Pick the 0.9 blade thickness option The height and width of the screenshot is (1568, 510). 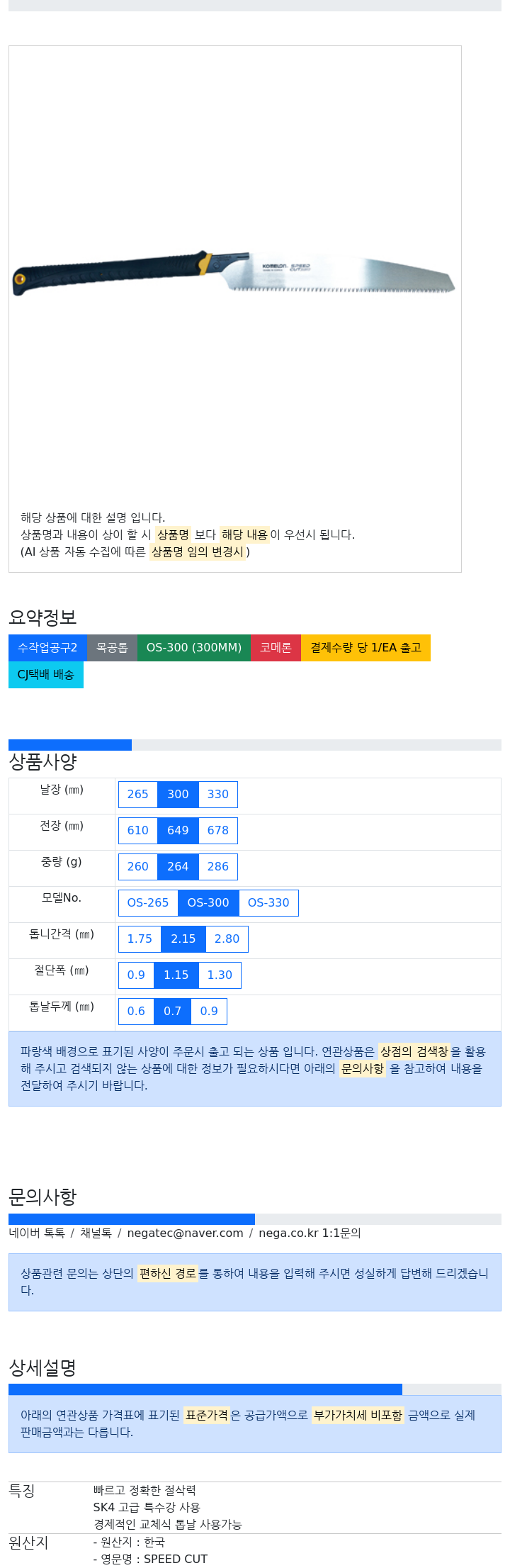coord(209,1012)
